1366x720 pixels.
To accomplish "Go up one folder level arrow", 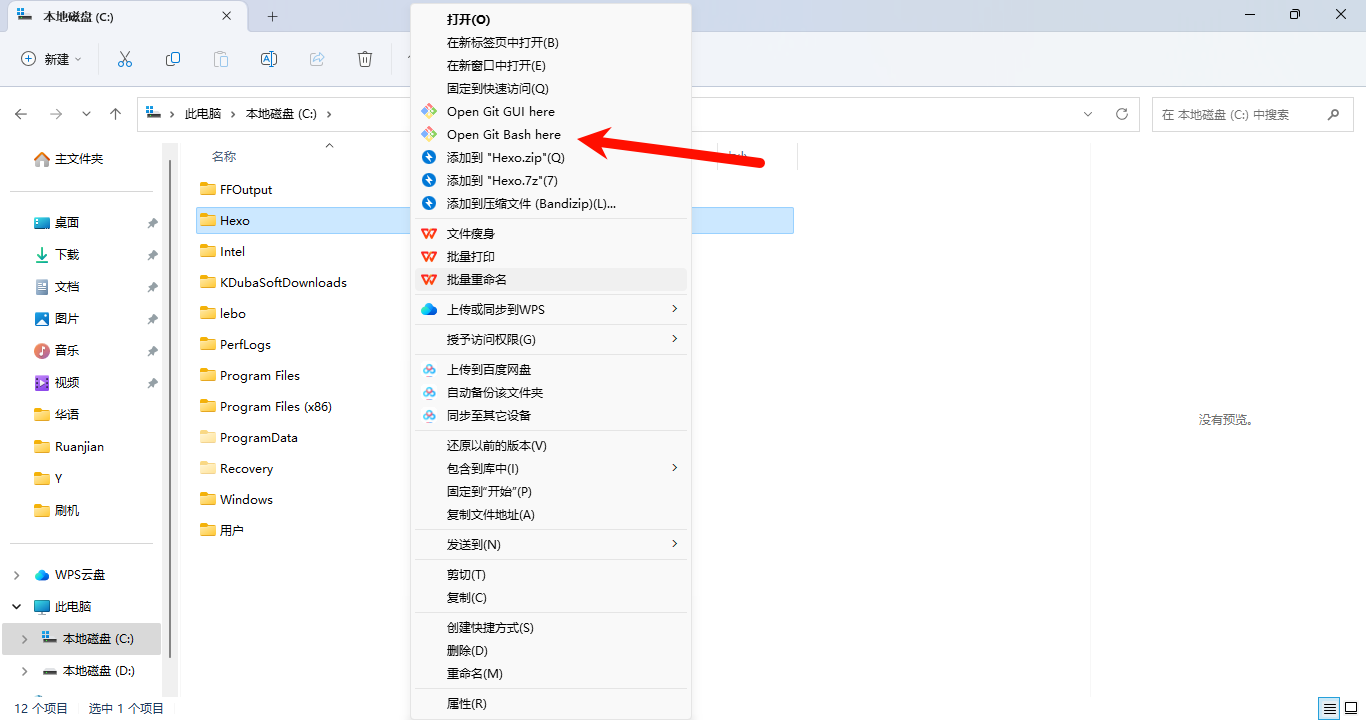I will pos(116,114).
